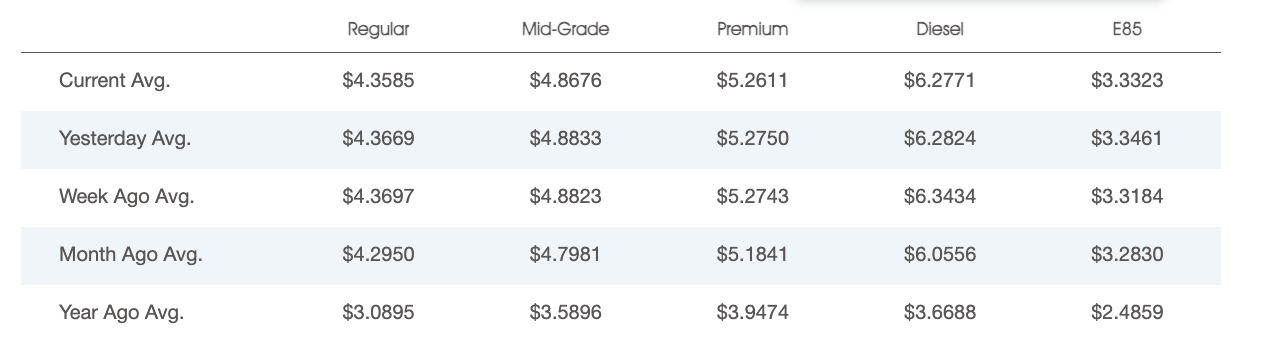Click yesterday Premium price $5.2750
Screen dimensions: 1278x363
point(752,139)
